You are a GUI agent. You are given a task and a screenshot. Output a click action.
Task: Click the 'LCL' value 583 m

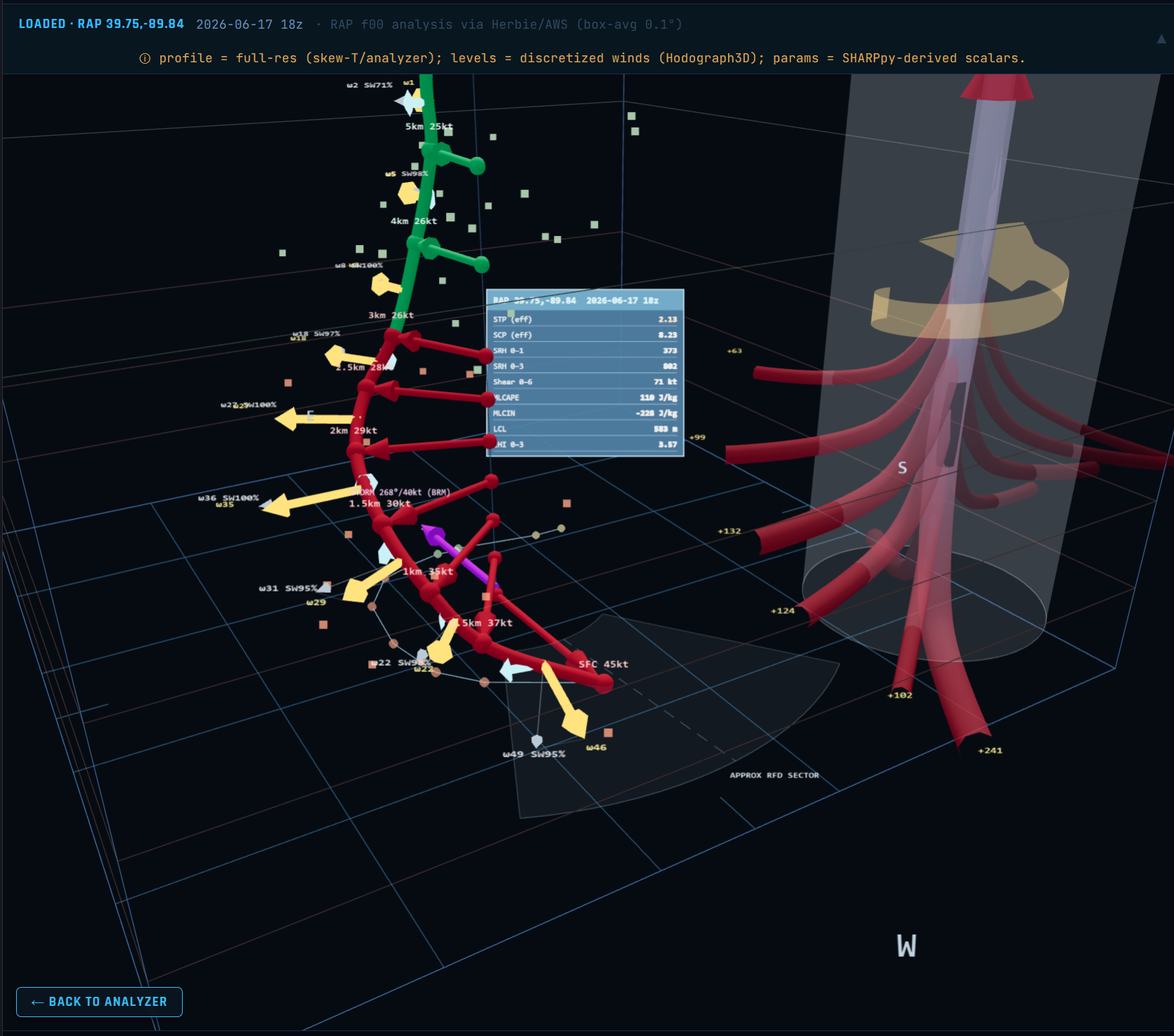coord(665,429)
